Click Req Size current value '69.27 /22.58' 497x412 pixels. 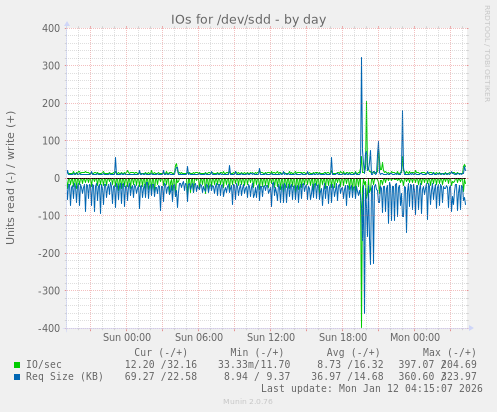(161, 377)
